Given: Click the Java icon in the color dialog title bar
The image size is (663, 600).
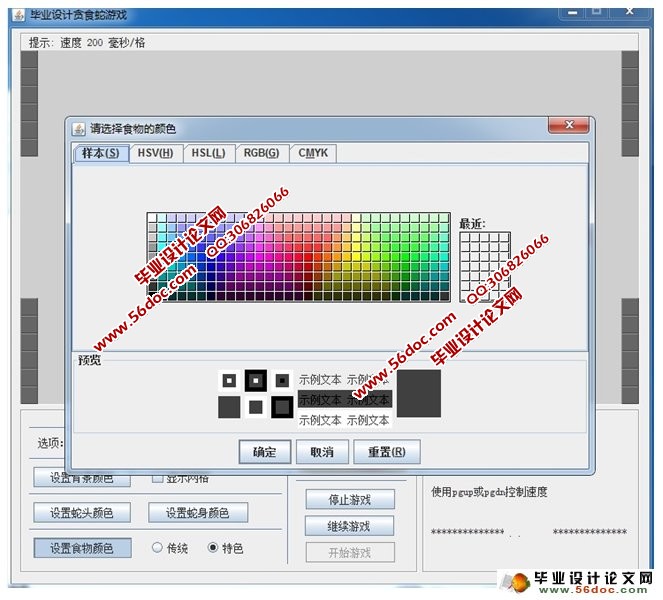Looking at the screenshot, I should tap(79, 129).
